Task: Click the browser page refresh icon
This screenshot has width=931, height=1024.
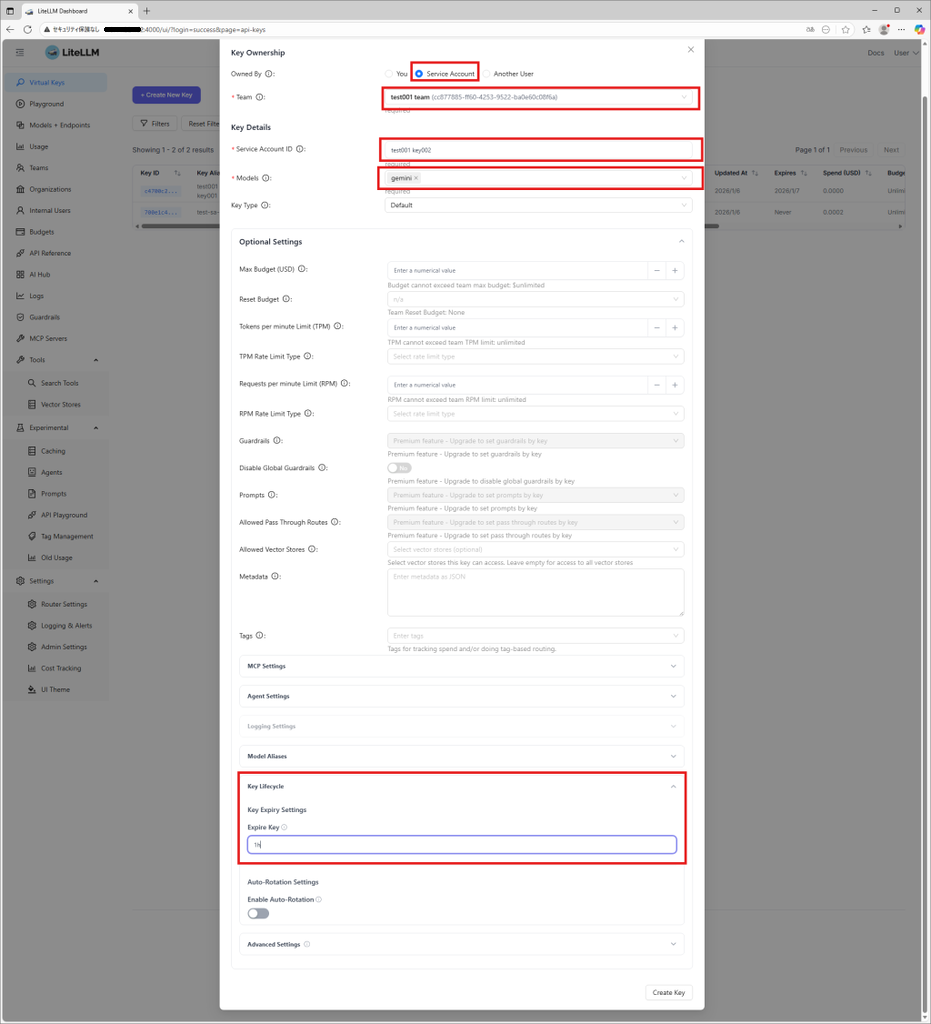Action: click(28, 29)
